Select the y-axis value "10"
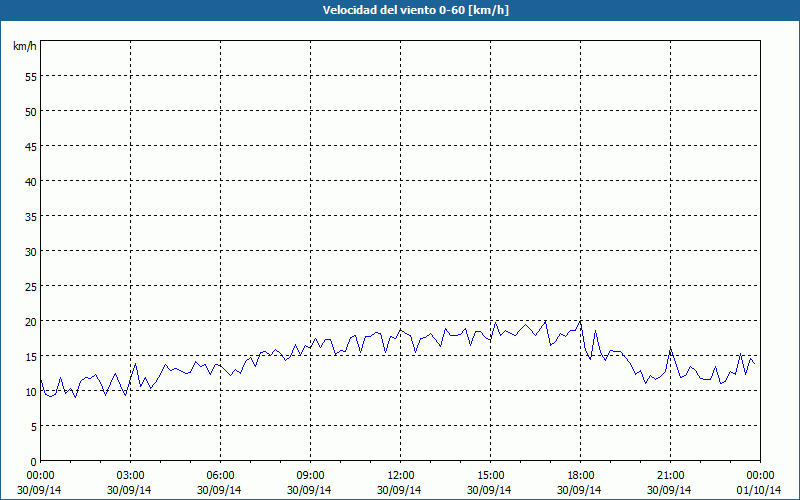Screen dimensions: 800x500 click(x=31, y=392)
